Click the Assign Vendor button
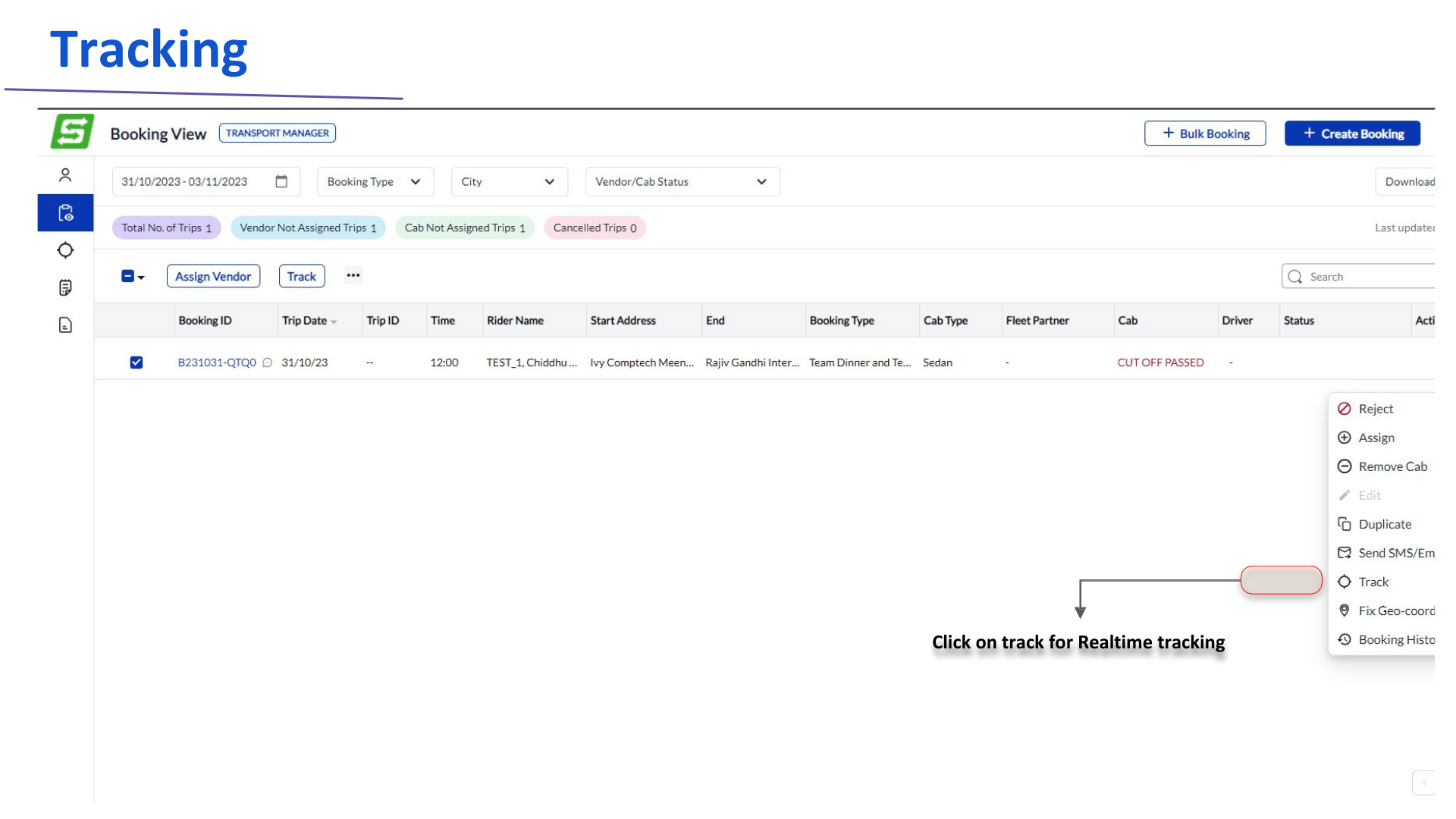The height and width of the screenshot is (819, 1456). point(213,276)
